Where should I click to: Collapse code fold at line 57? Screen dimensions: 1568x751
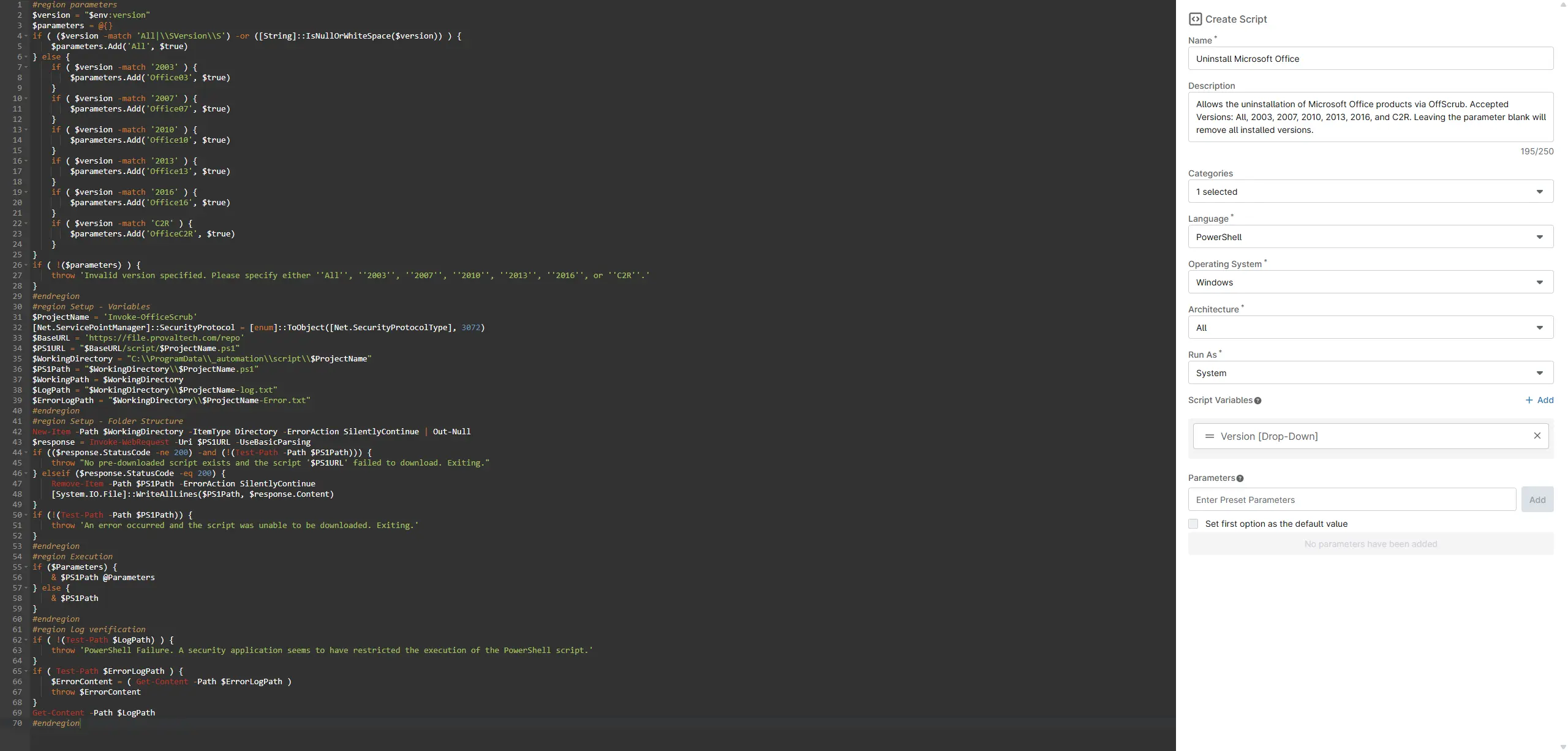26,588
